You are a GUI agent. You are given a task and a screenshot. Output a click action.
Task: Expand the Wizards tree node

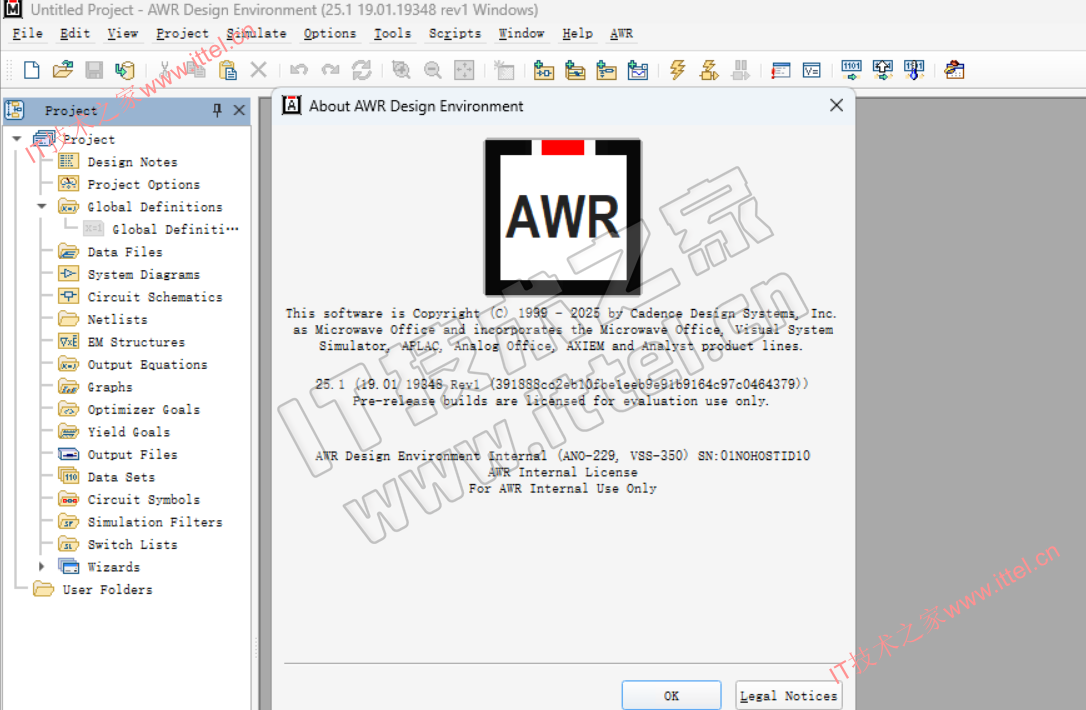pyautogui.click(x=42, y=567)
